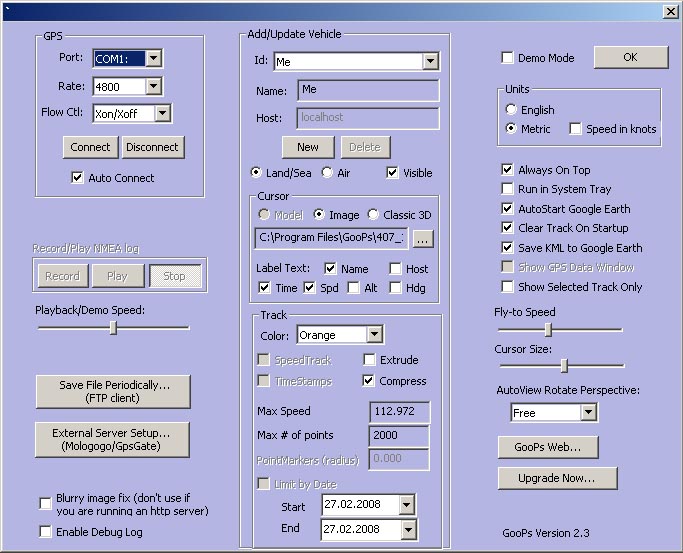Click the Max Speed field

click(x=399, y=412)
